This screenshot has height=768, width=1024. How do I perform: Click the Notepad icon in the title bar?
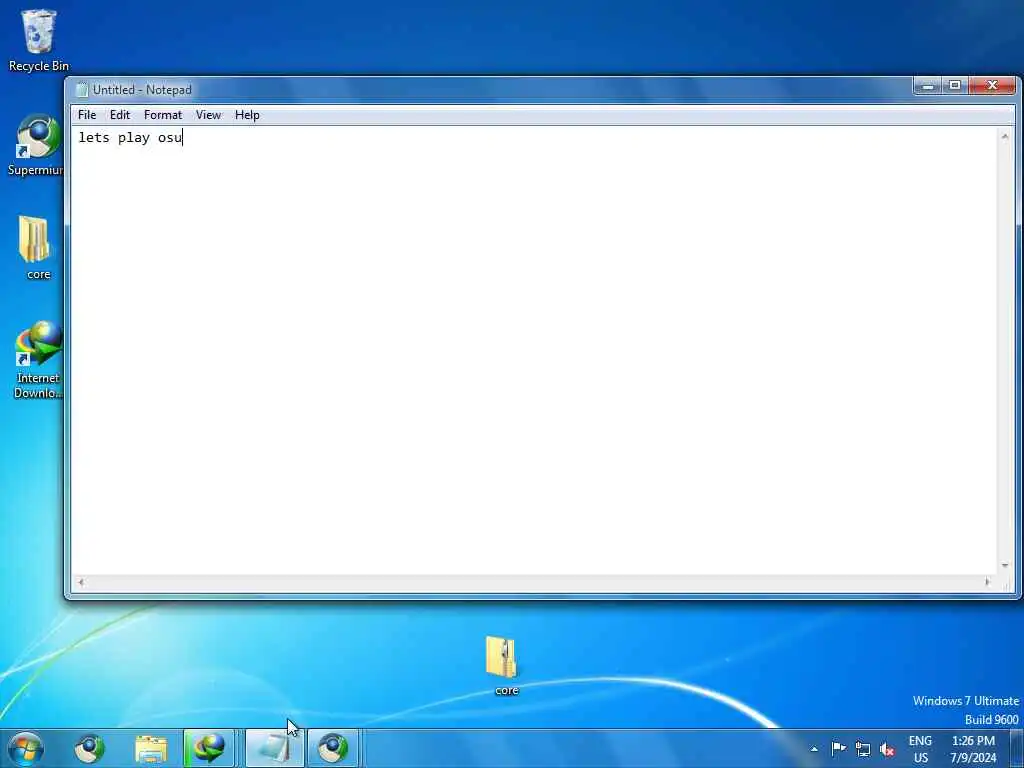pos(82,89)
